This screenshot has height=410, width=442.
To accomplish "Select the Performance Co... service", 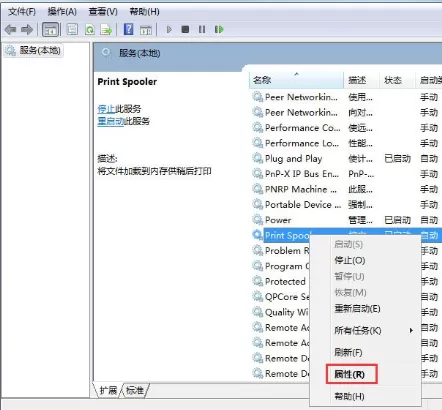I will click(303, 128).
